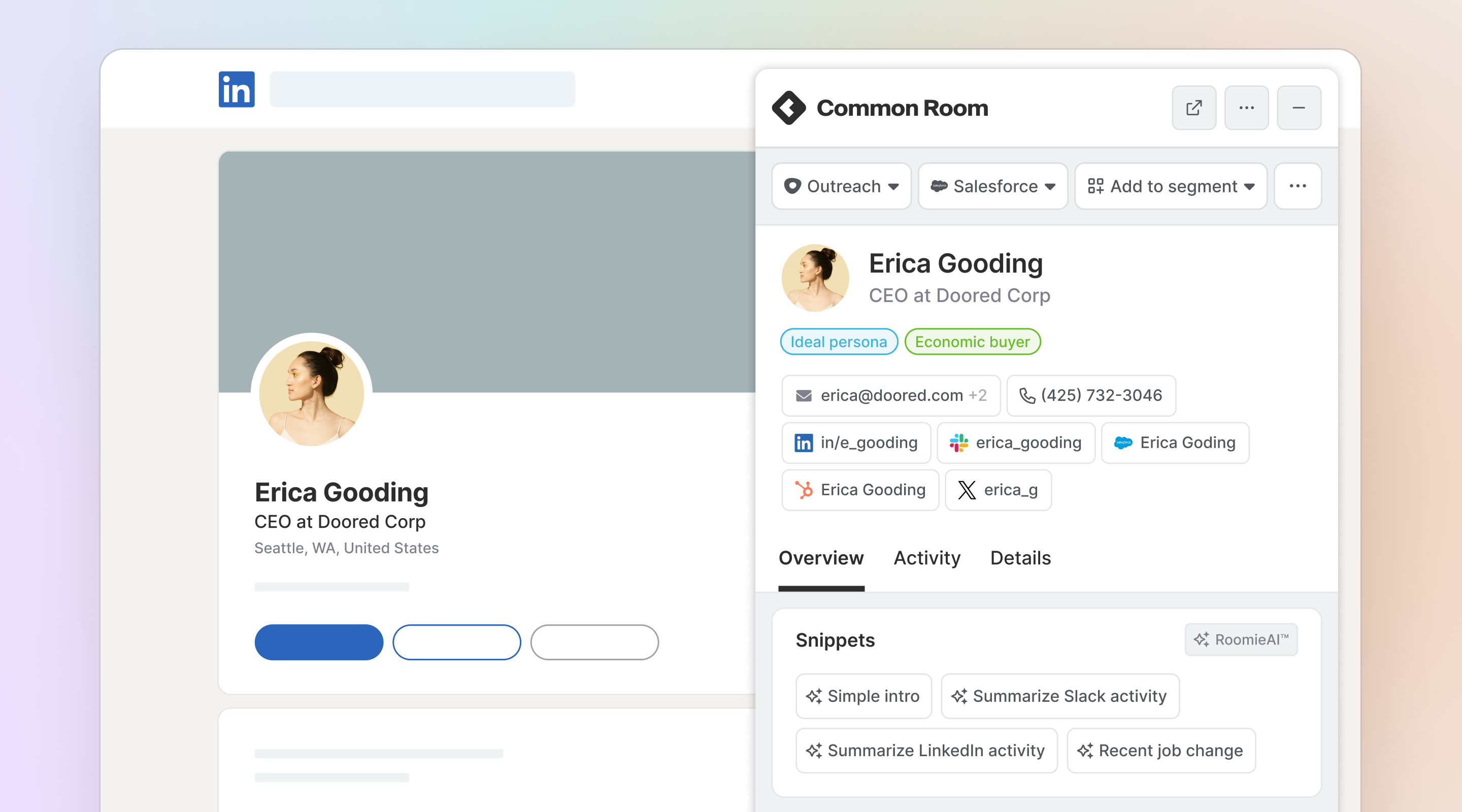Click the HubSpot icon beside Erica Gooding
Image resolution: width=1462 pixels, height=812 pixels.
804,490
